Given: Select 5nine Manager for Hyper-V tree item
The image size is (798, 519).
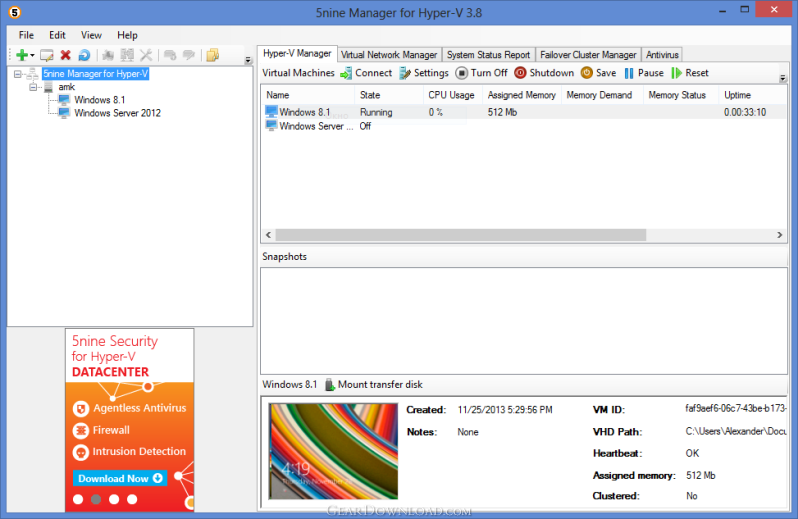Looking at the screenshot, I should coord(95,74).
